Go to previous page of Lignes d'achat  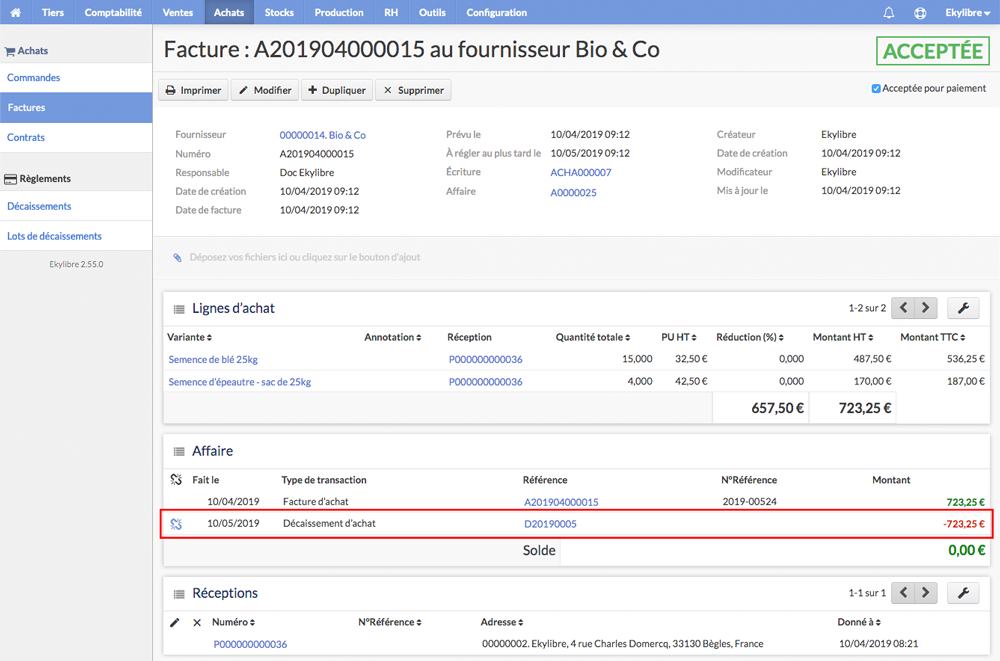pyautogui.click(x=903, y=308)
